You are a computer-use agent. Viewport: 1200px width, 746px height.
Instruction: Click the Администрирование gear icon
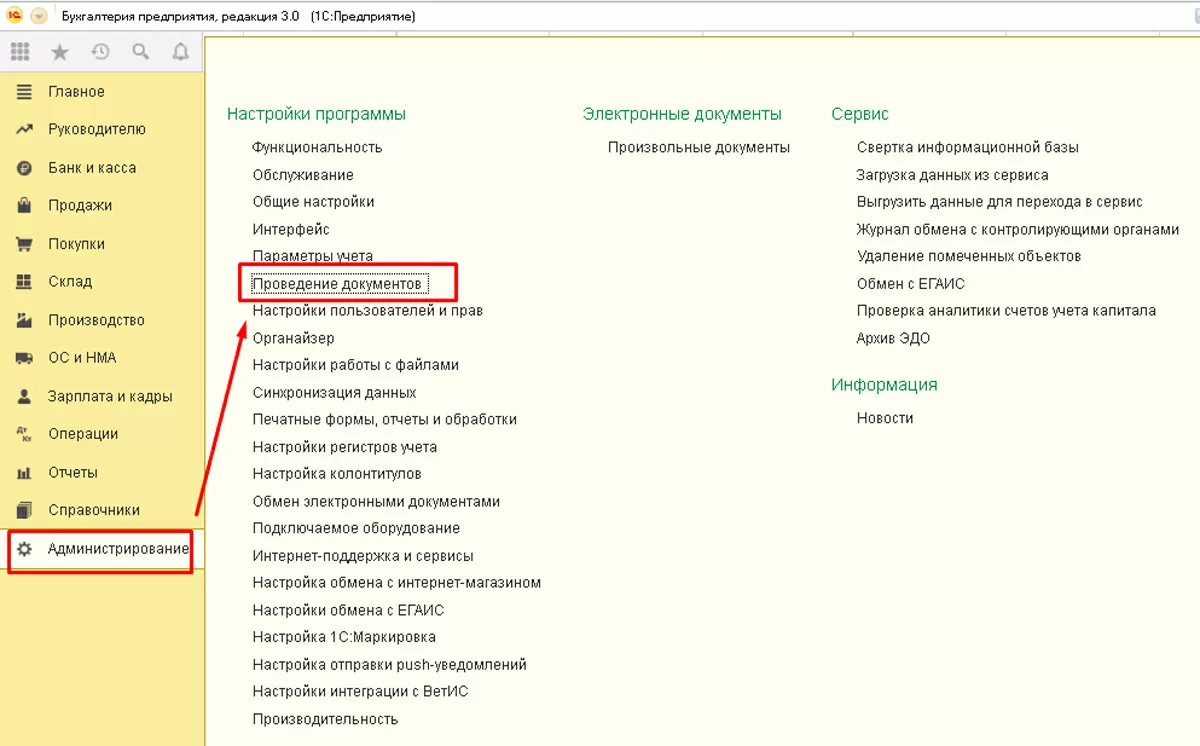[24, 549]
